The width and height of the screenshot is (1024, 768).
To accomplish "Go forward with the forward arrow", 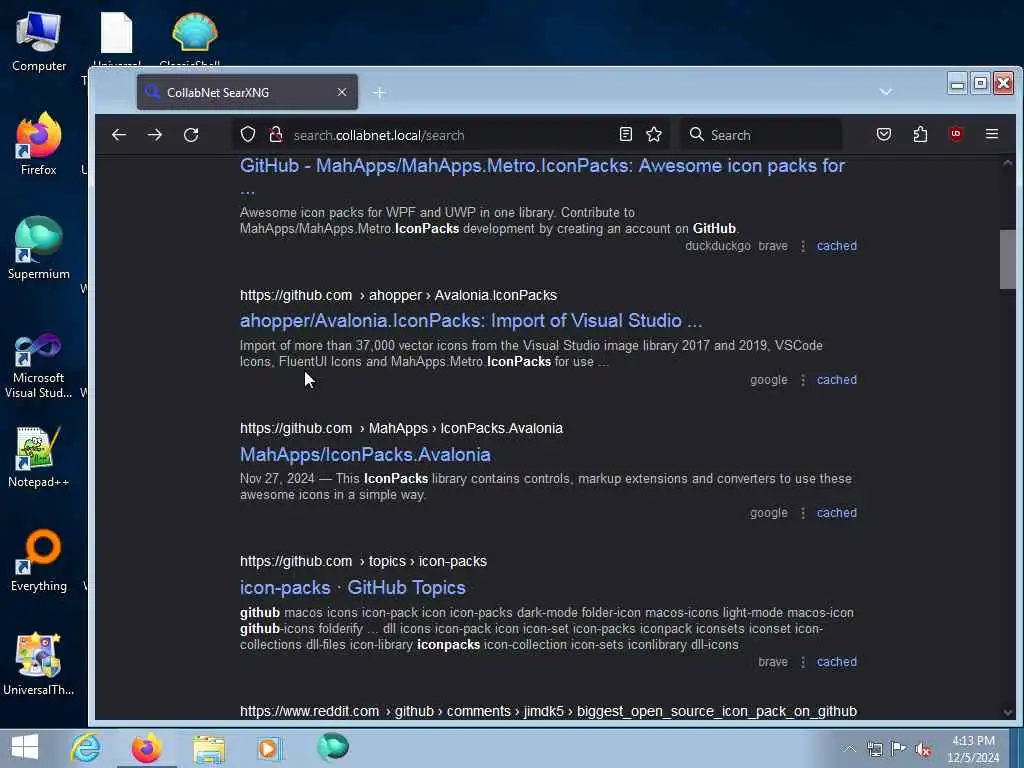I will click(x=155, y=135).
